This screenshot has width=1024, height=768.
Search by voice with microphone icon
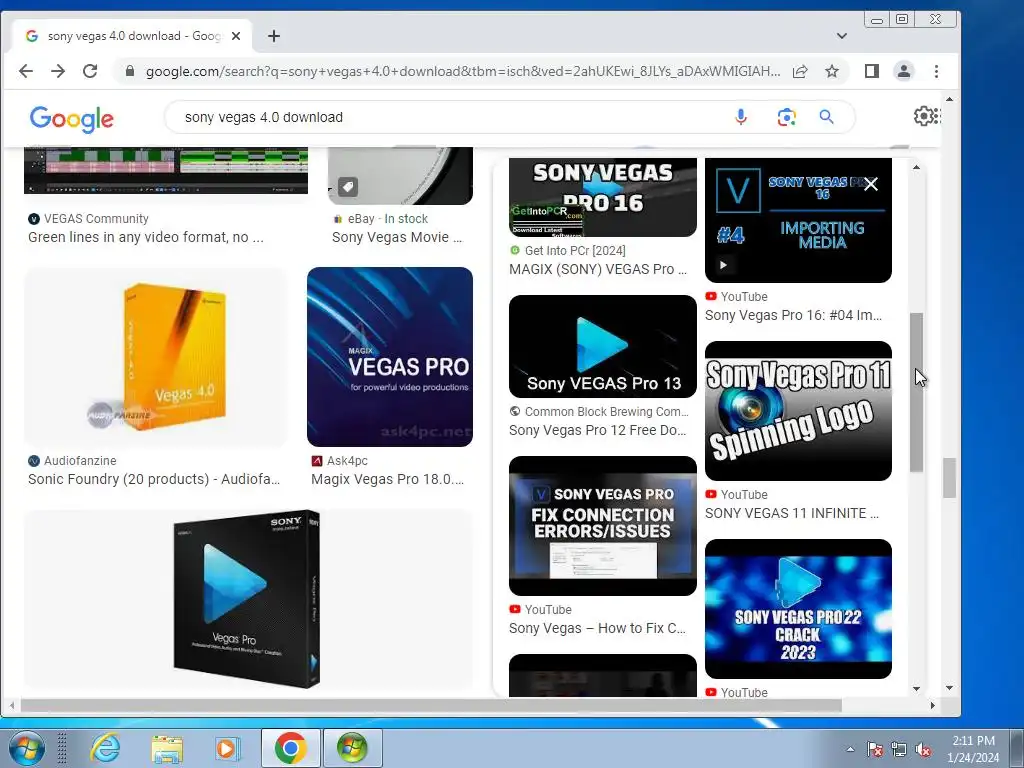[x=741, y=117]
